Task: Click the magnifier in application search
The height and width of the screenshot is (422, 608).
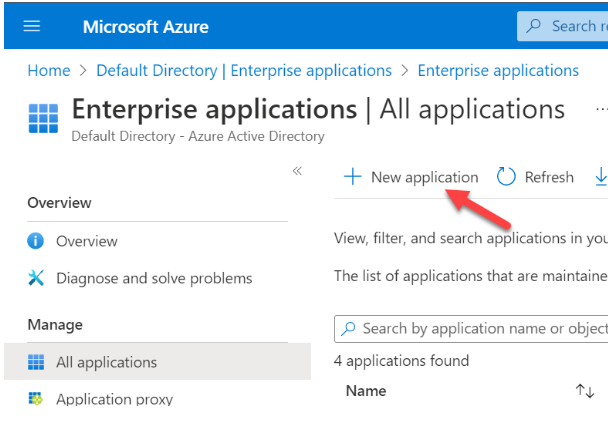Action: [x=348, y=329]
